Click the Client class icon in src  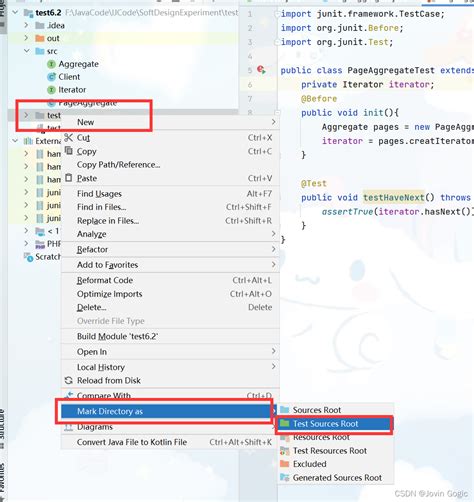pos(51,77)
